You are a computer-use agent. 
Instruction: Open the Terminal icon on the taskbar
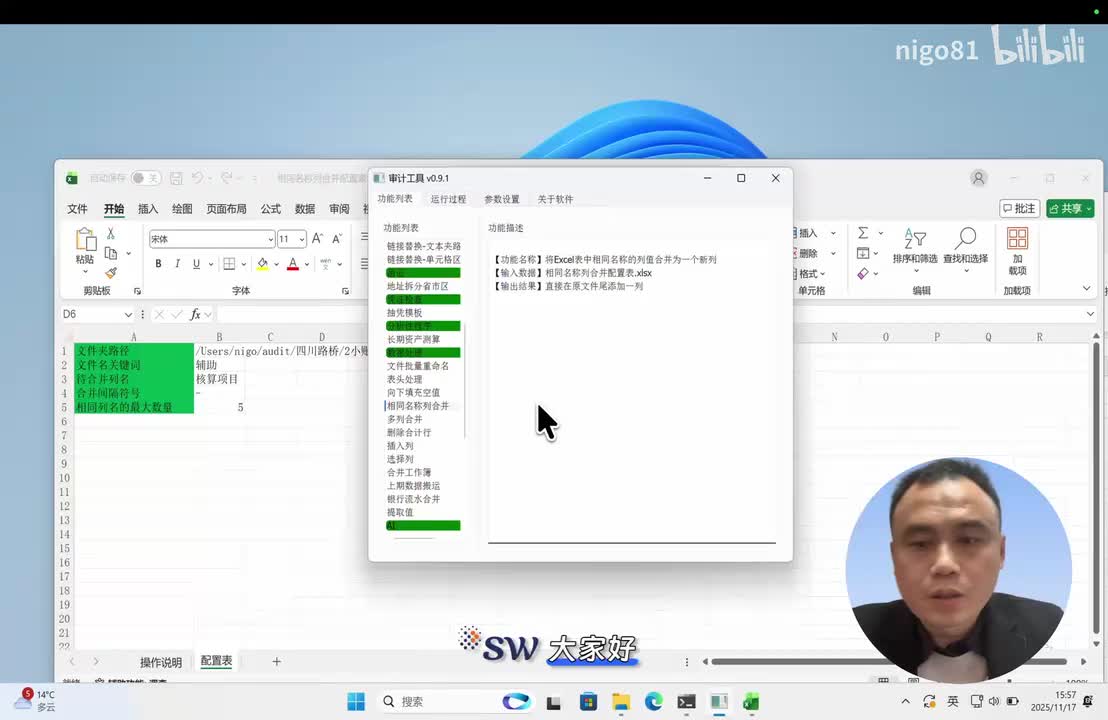[x=686, y=702]
